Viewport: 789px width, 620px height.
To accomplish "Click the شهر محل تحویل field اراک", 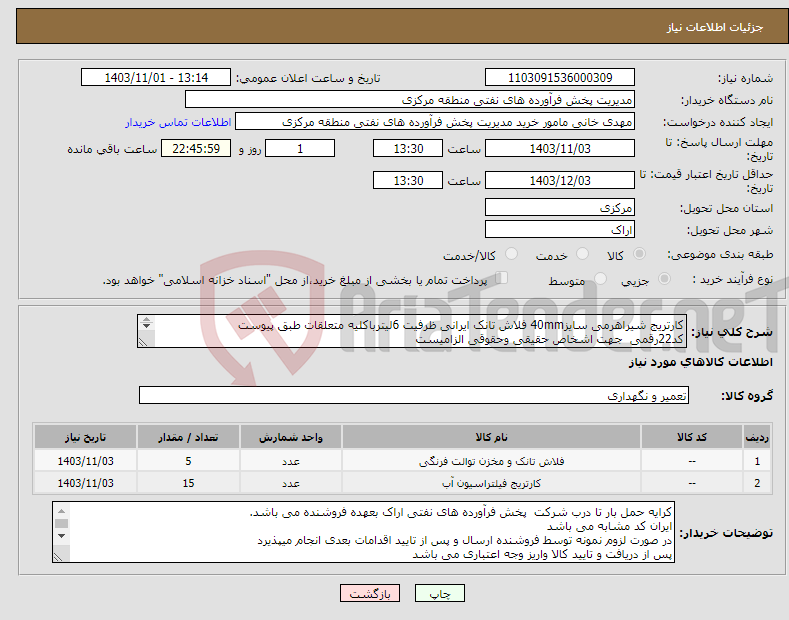I will tap(560, 229).
